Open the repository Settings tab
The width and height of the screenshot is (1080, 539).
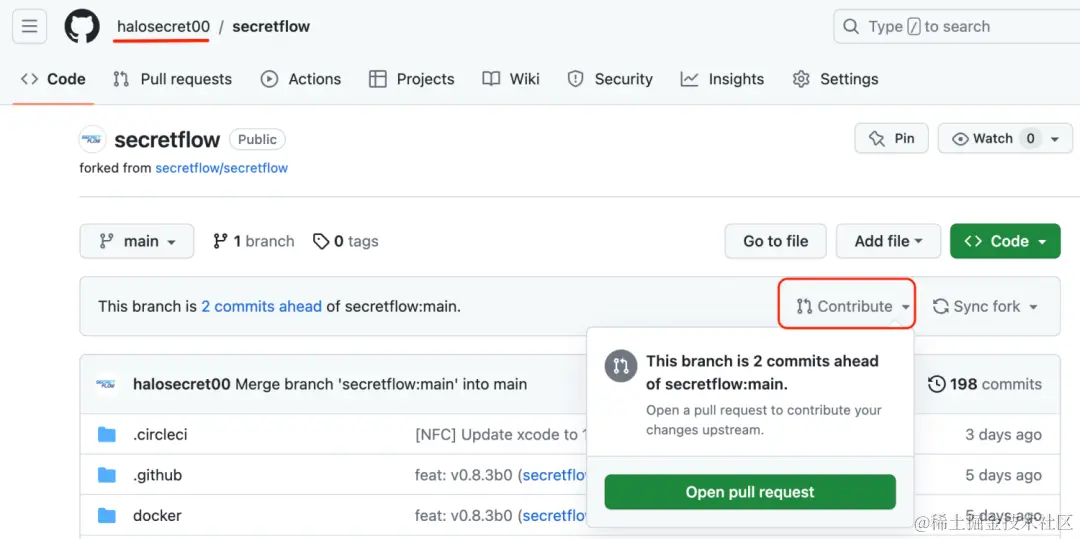[835, 79]
